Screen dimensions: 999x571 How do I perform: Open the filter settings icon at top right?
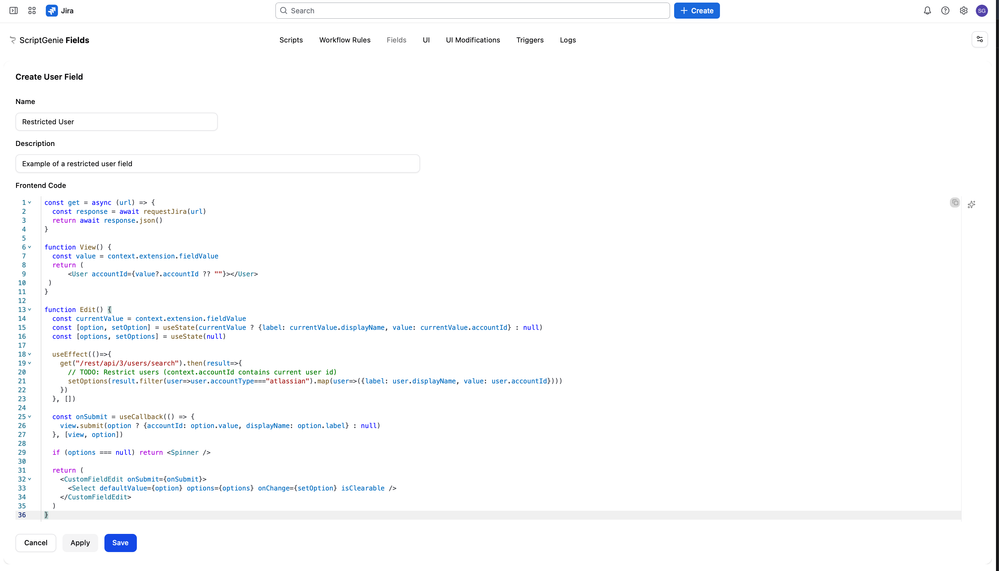click(x=980, y=40)
